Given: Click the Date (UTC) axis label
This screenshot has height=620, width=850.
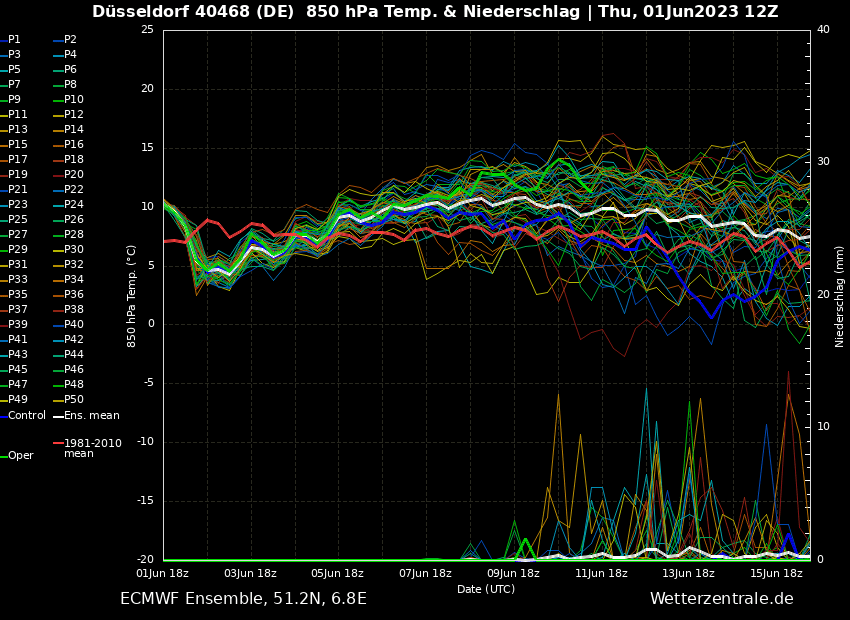Looking at the screenshot, I should tap(486, 589).
